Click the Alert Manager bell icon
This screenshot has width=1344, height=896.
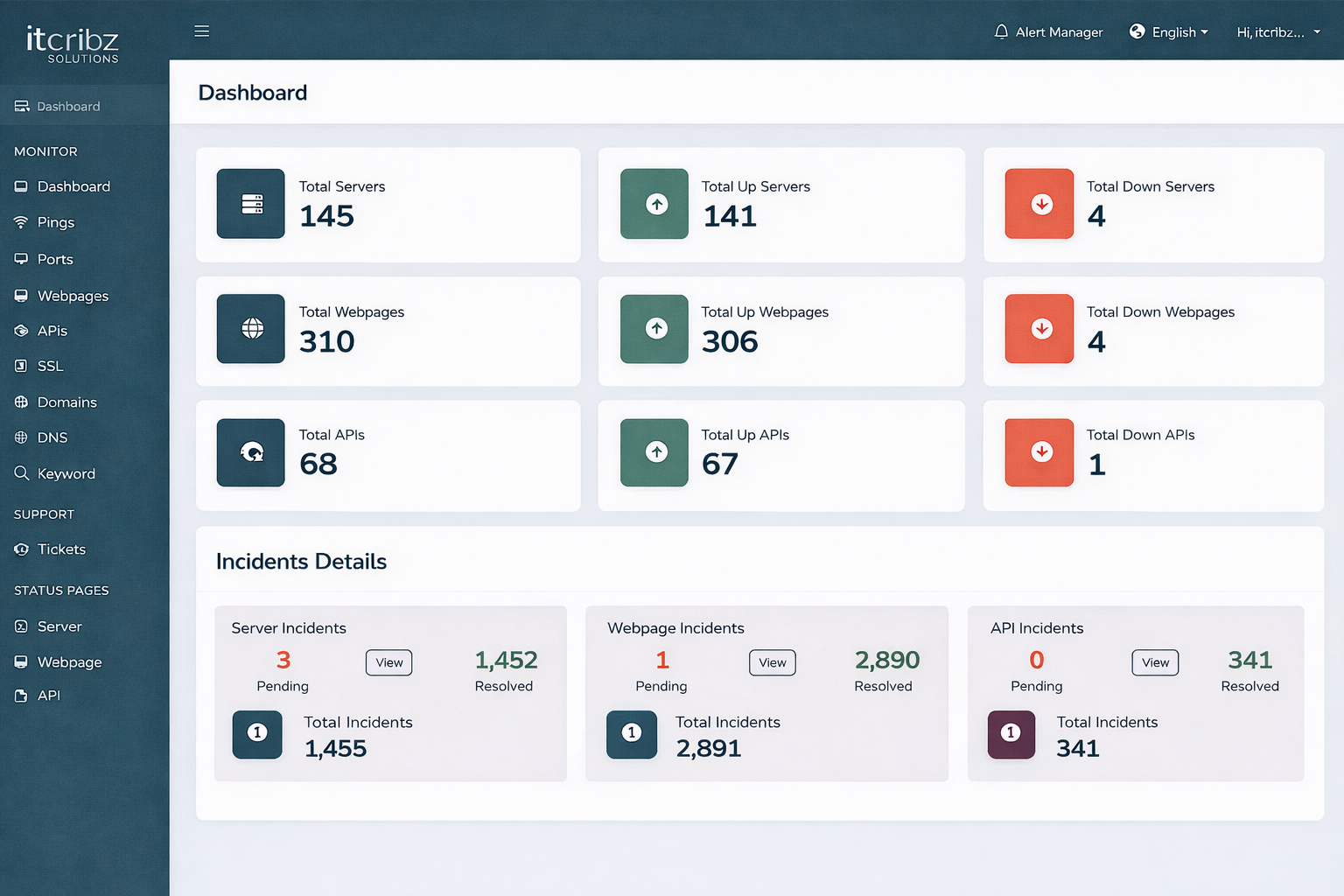pos(1001,31)
